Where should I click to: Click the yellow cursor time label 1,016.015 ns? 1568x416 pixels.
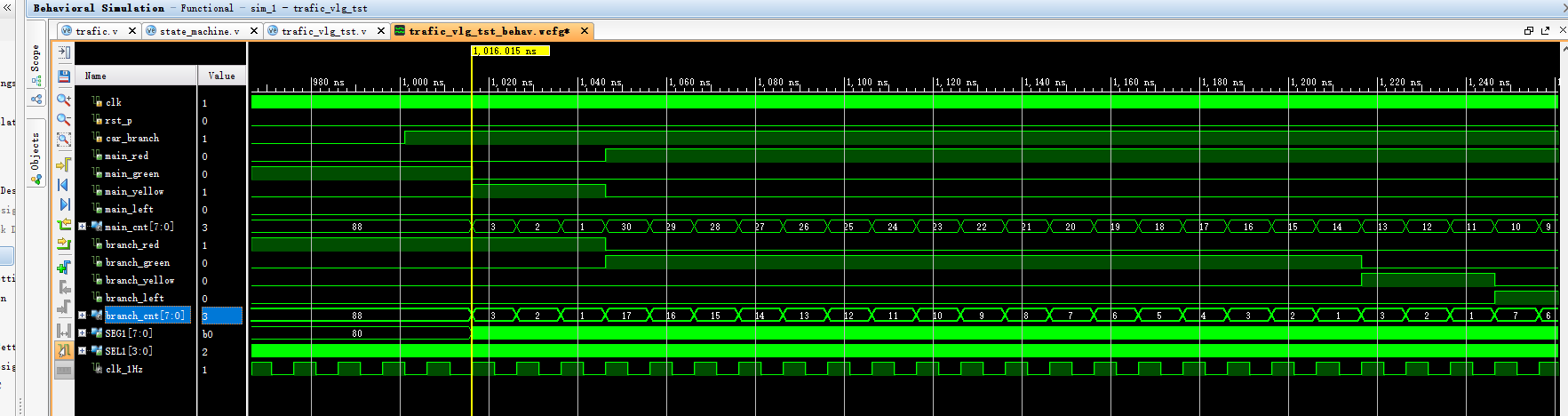point(510,51)
